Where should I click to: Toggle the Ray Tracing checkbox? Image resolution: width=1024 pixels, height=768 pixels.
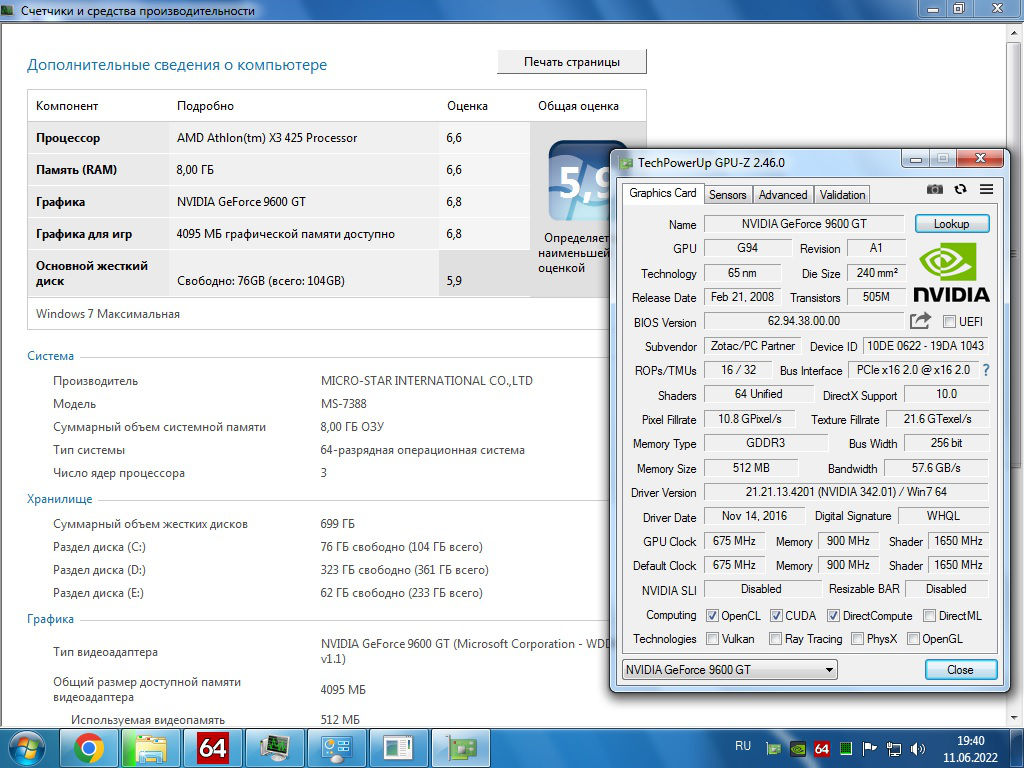[x=776, y=639]
